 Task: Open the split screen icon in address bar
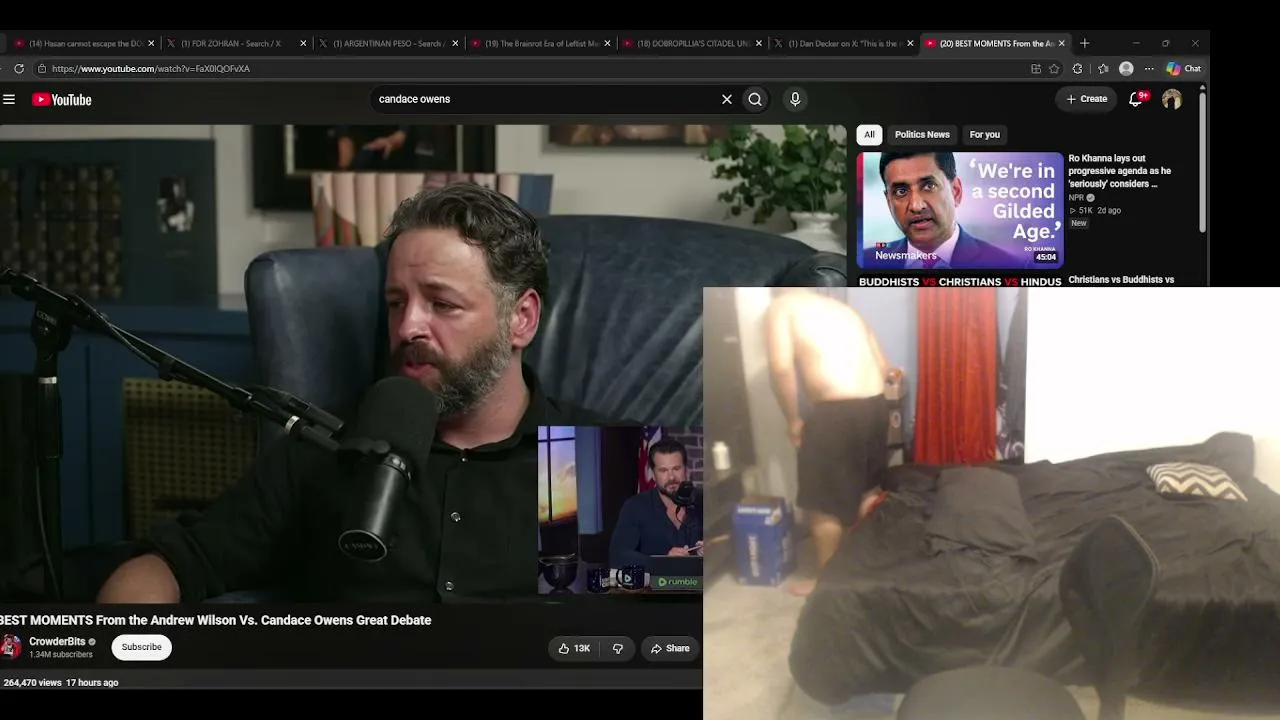tap(1036, 69)
